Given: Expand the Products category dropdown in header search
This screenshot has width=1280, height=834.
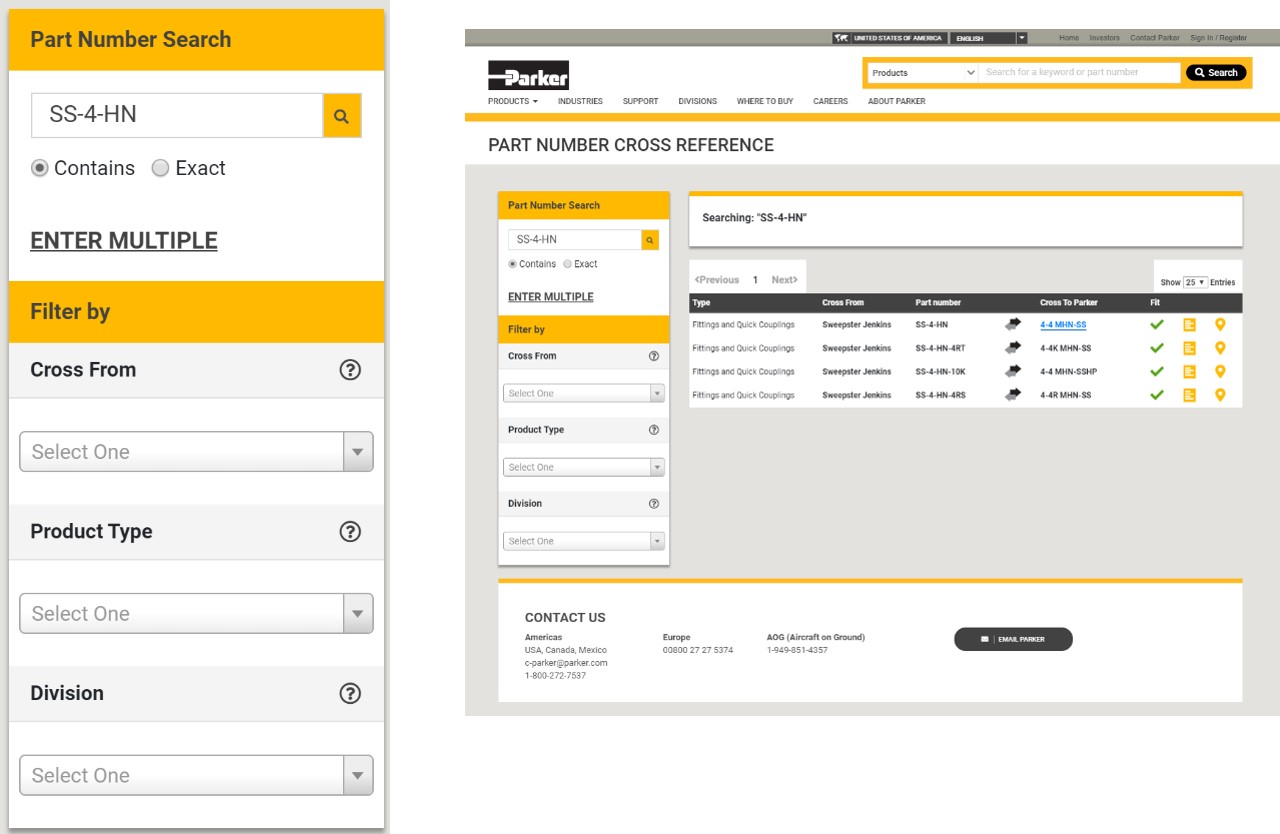Looking at the screenshot, I should [922, 73].
